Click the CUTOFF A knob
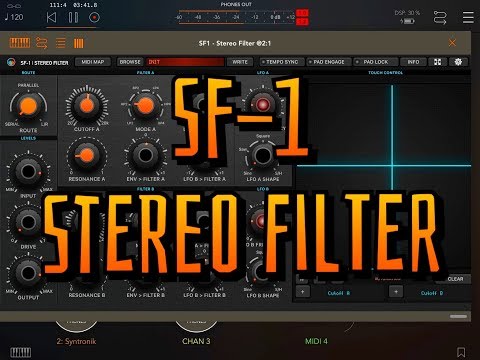The height and width of the screenshot is (360, 480). pyautogui.click(x=87, y=105)
